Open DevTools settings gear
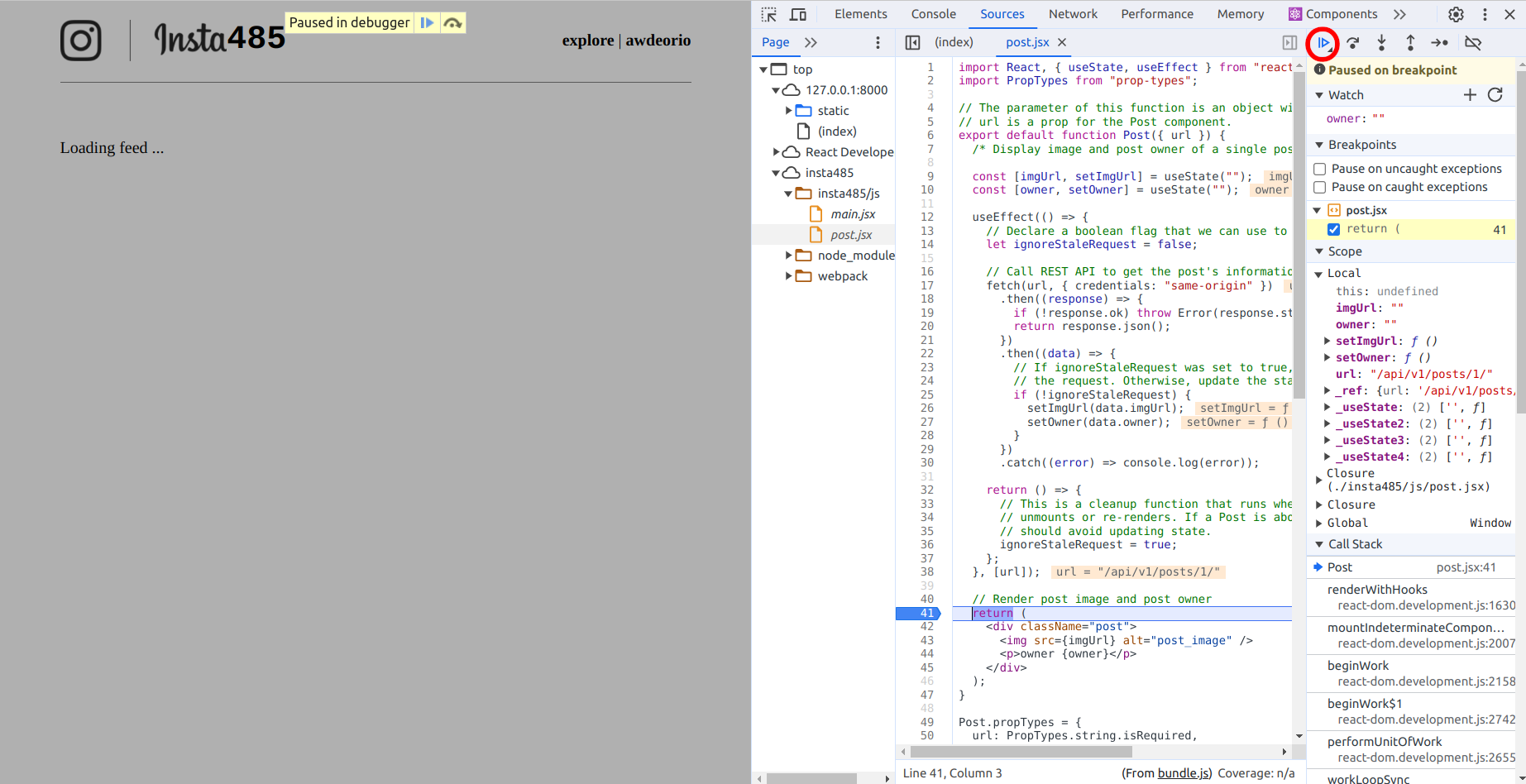 click(1456, 14)
